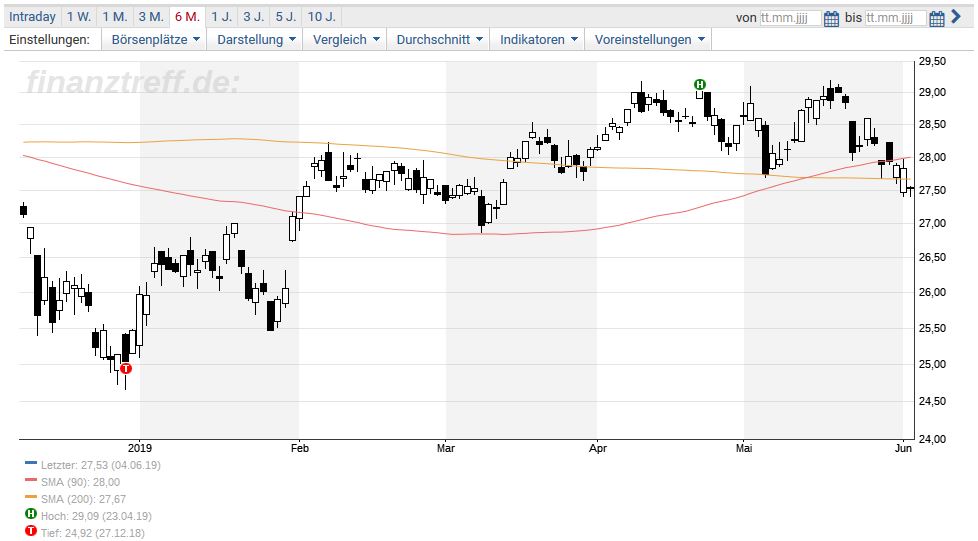Screen dimensions: 978x541
Task: Select the 10 J. time range tab
Action: coord(322,17)
